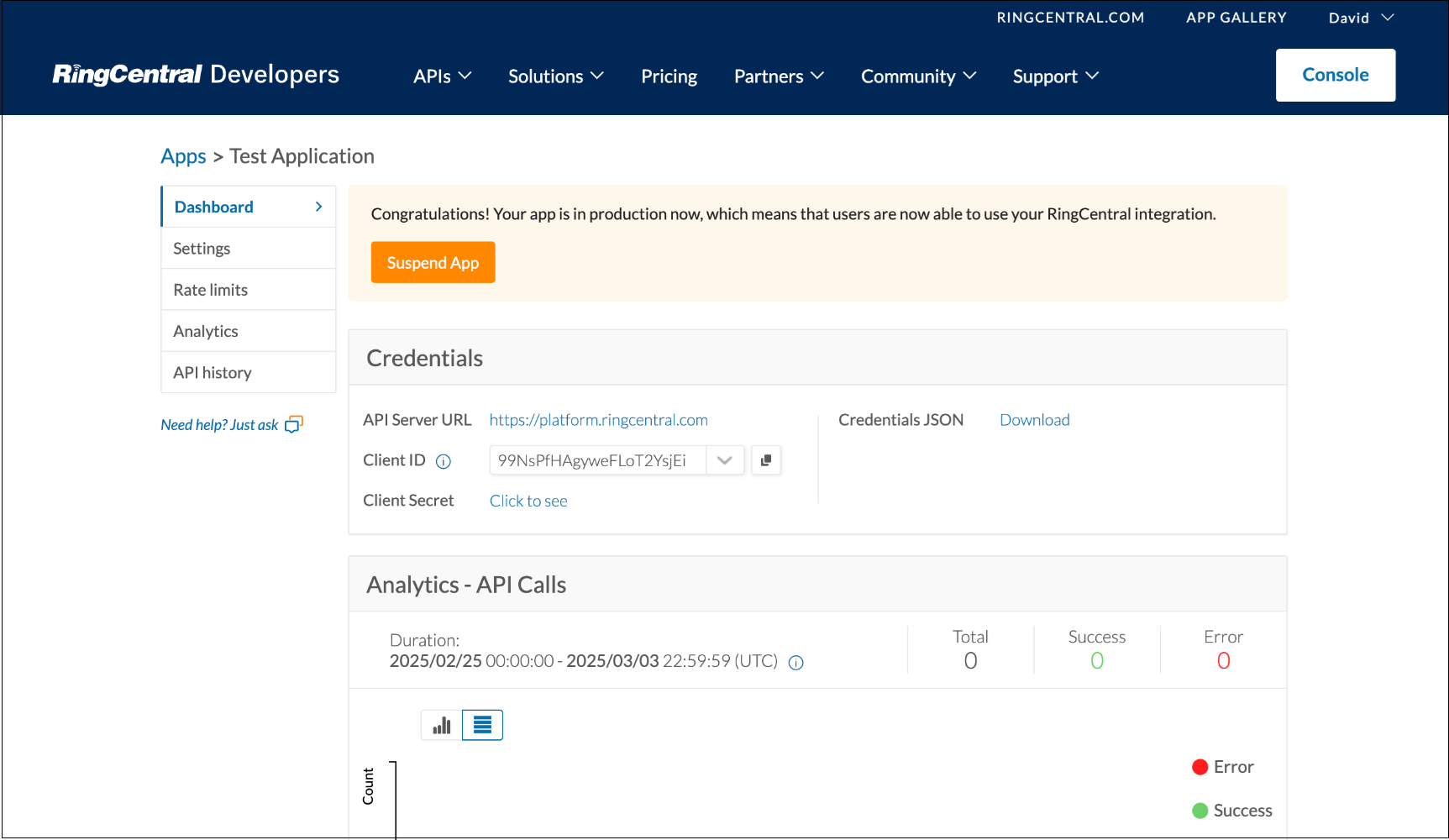
Task: Open the Partners dropdown menu
Action: coord(779,76)
